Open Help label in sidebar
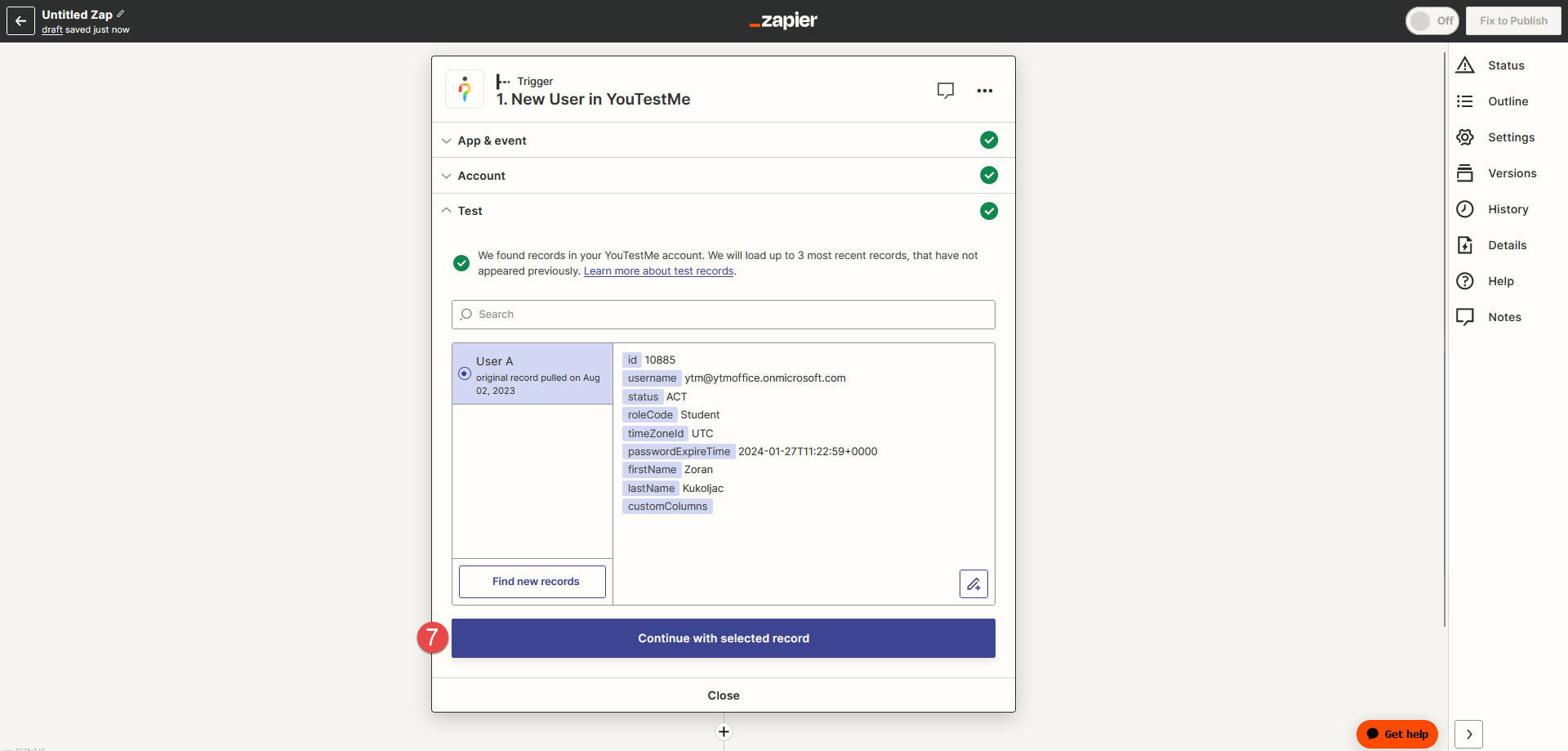The width and height of the screenshot is (1568, 751). point(1501,281)
